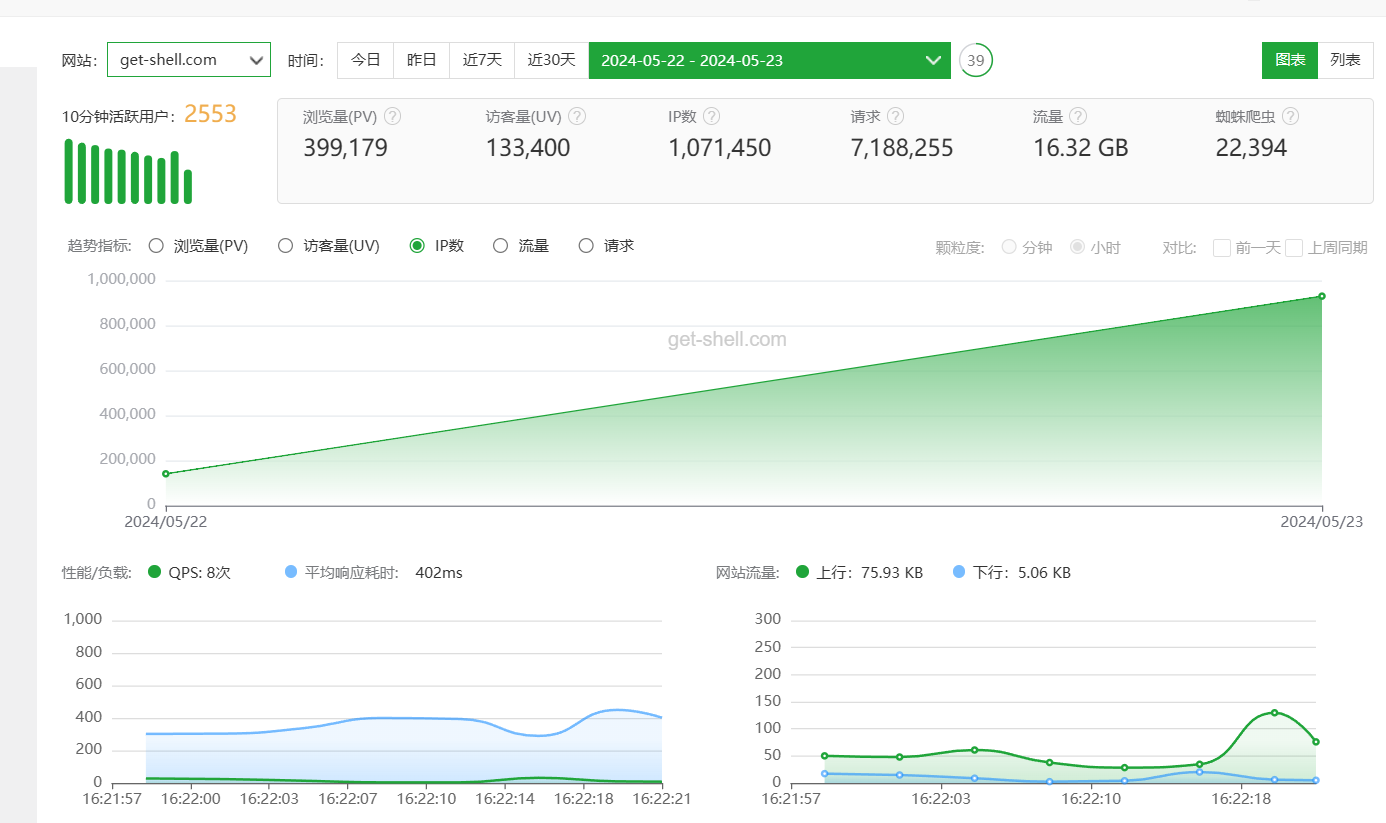1386x823 pixels.
Task: Choose 分钟 granularity radio button
Action: pos(1009,247)
